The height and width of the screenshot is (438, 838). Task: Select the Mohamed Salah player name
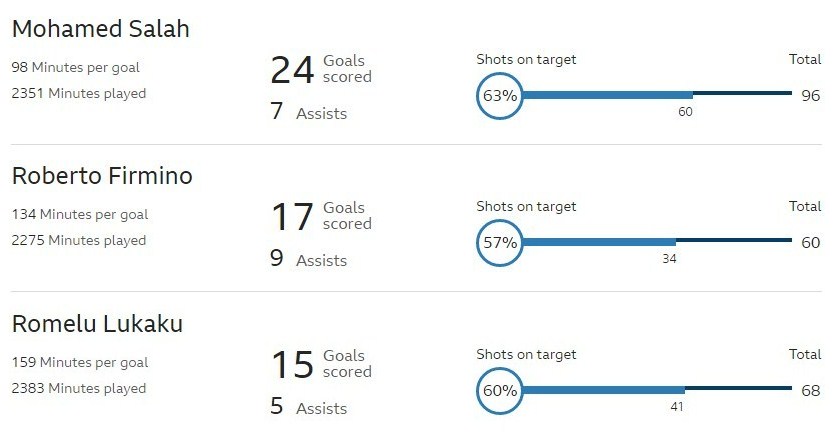tap(101, 29)
